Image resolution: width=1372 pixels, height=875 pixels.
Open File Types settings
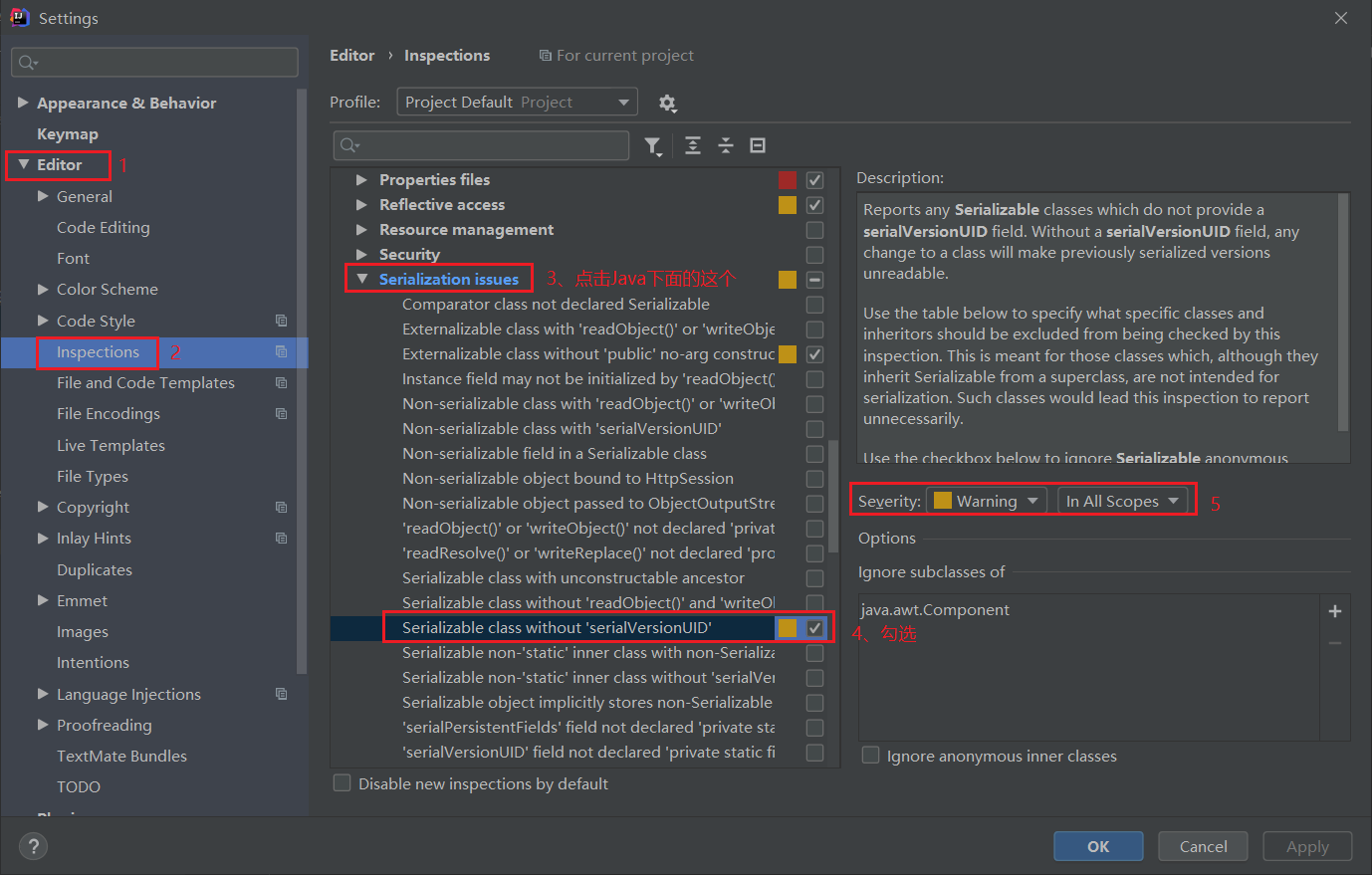click(x=93, y=476)
